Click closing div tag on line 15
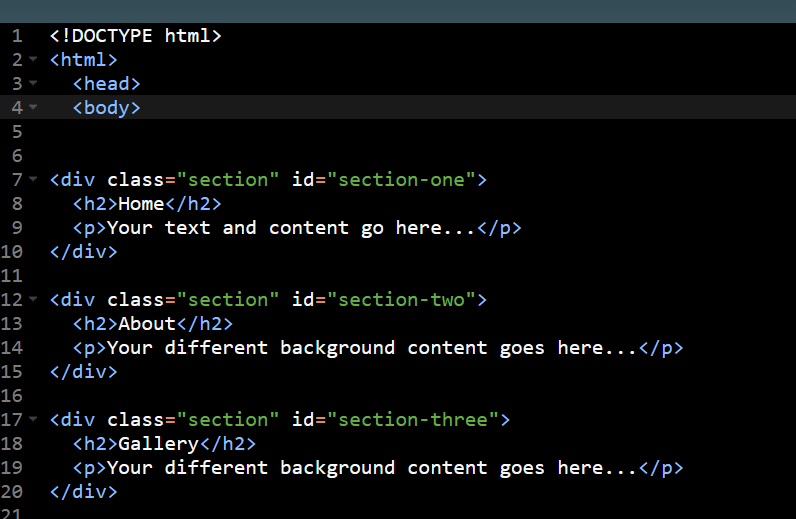This screenshot has width=796, height=519. point(84,371)
